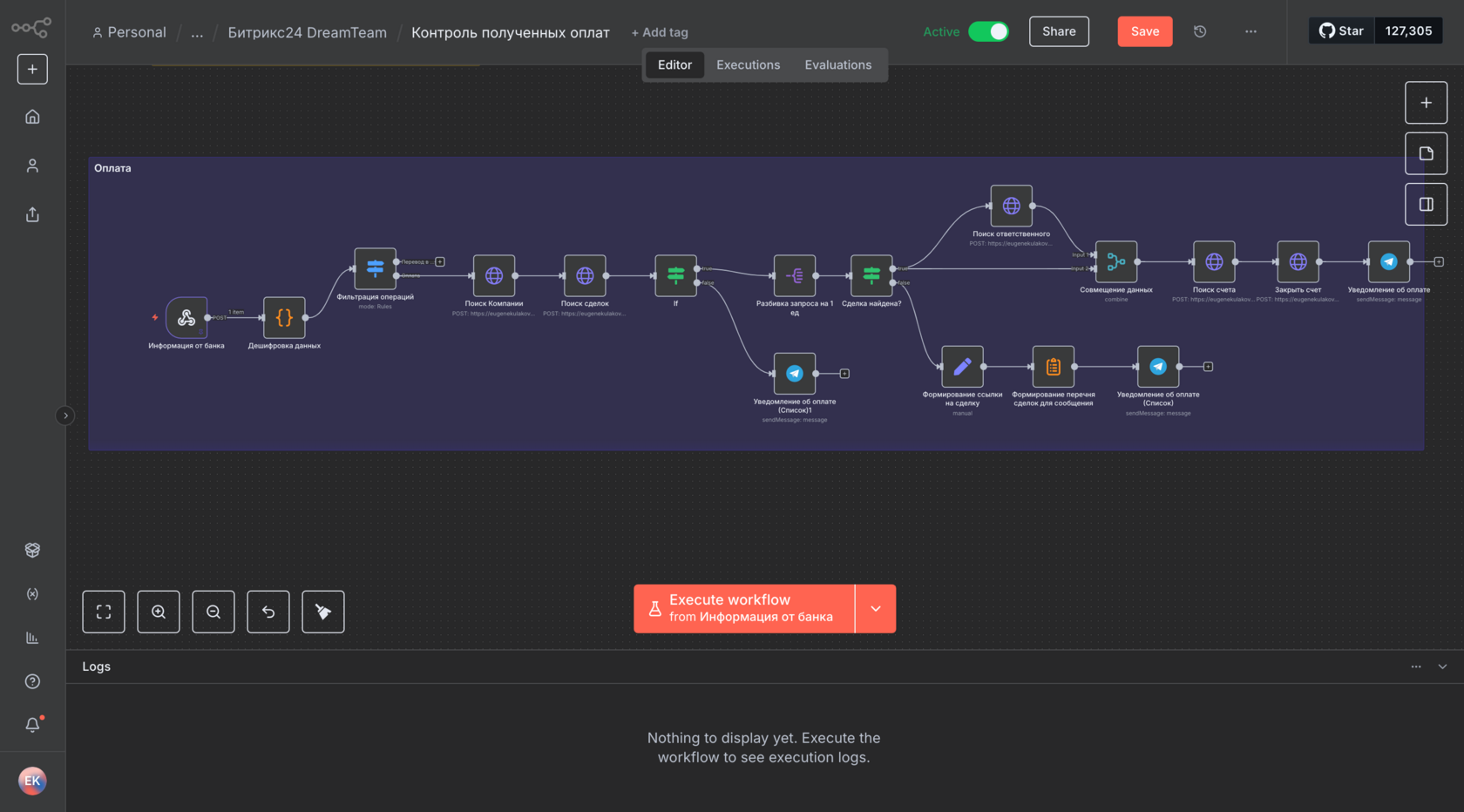This screenshot has width=1464, height=812.
Task: Click the Оплата sticky note title
Action: pyautogui.click(x=112, y=168)
